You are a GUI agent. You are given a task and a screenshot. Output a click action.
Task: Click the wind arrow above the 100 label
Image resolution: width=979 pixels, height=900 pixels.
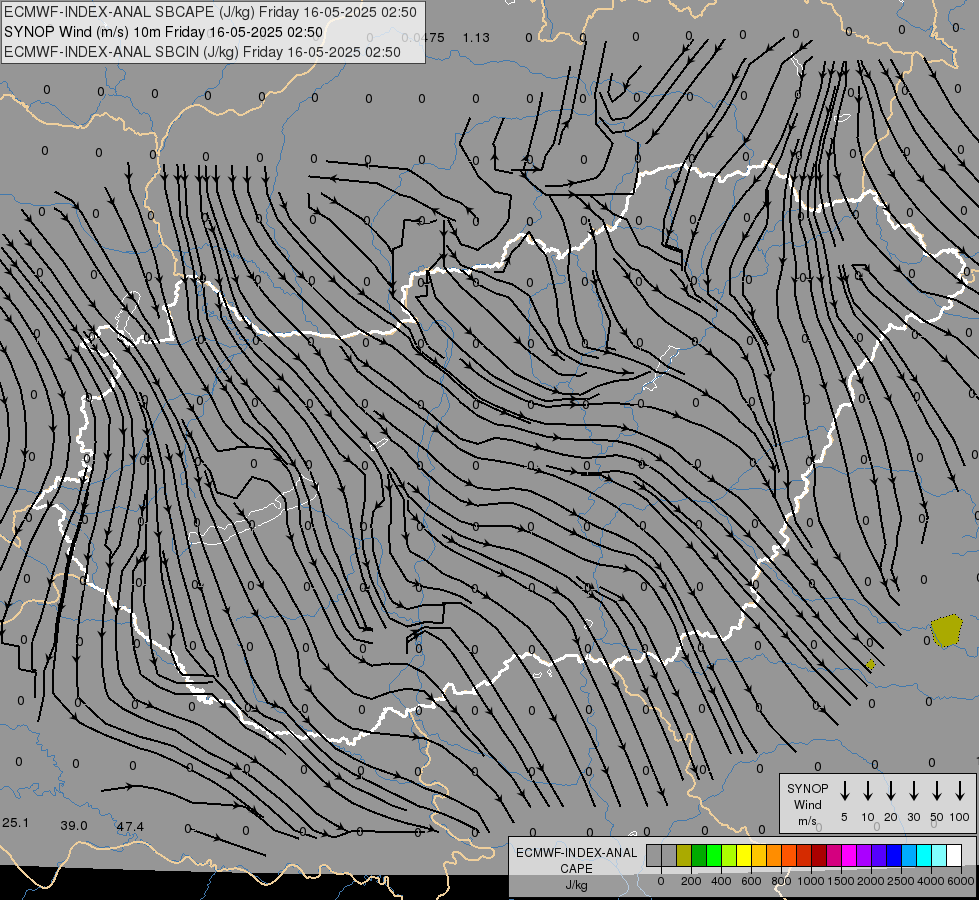pyautogui.click(x=960, y=791)
